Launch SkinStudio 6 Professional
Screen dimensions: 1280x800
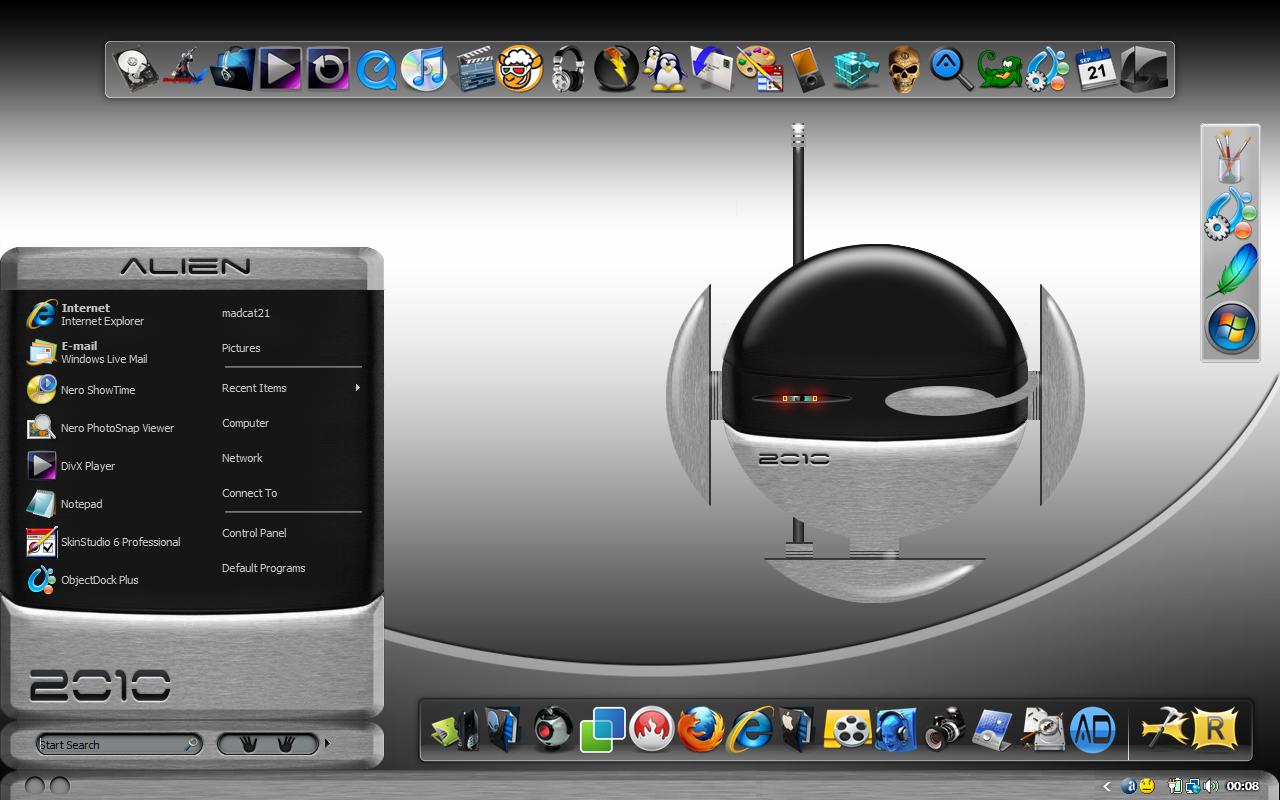104,542
